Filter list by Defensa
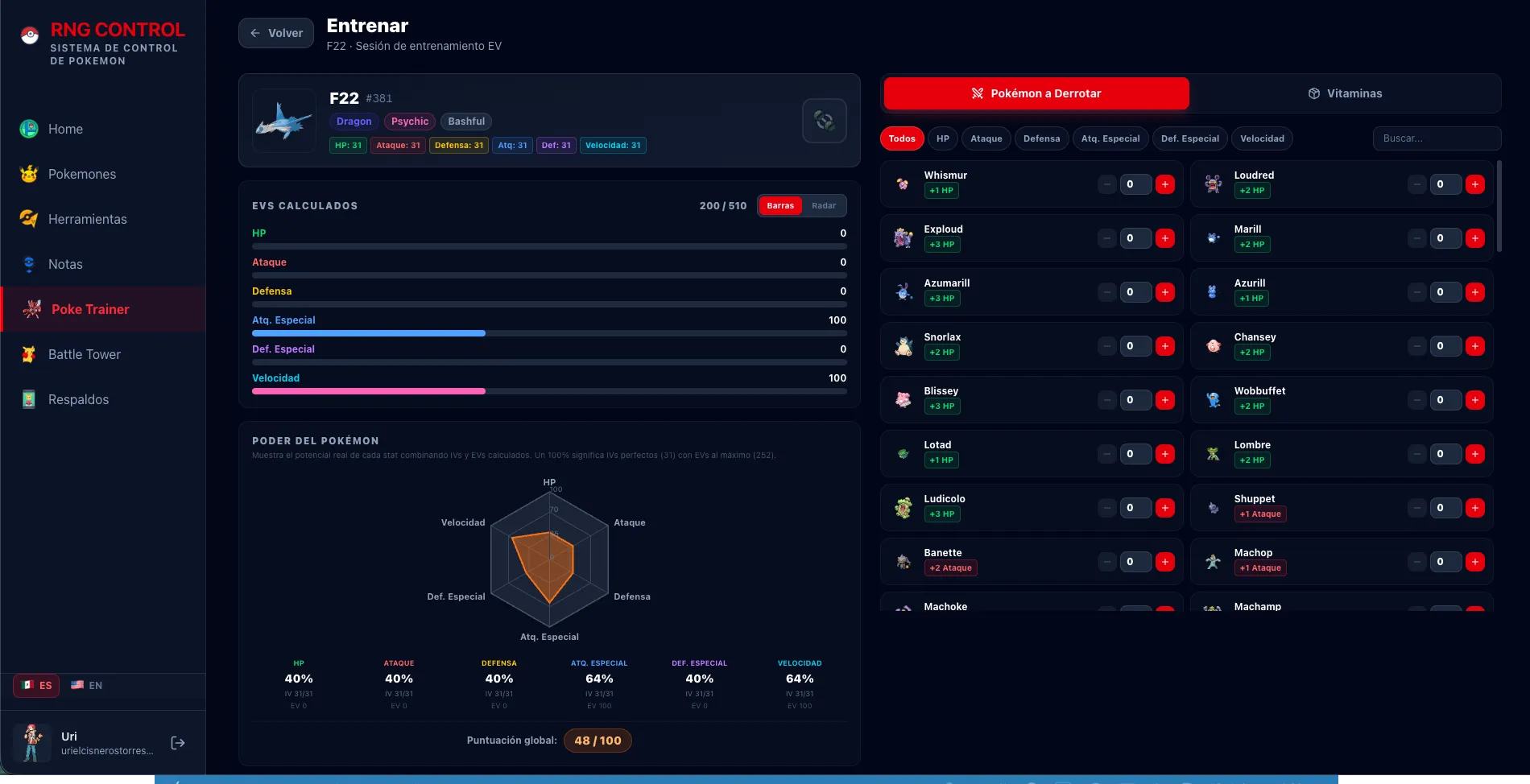1530x784 pixels. click(1042, 138)
